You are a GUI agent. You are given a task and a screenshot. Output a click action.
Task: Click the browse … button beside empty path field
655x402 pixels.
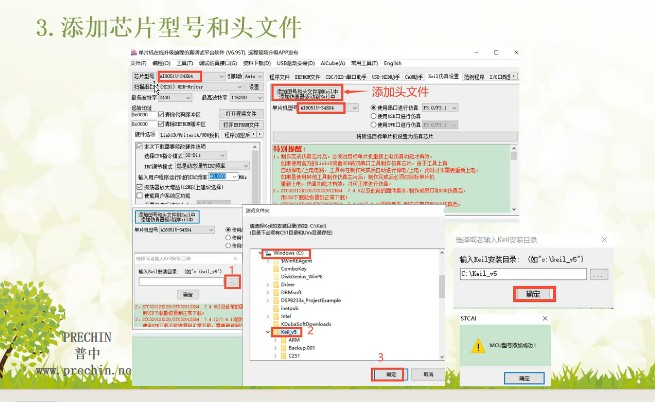point(232,282)
